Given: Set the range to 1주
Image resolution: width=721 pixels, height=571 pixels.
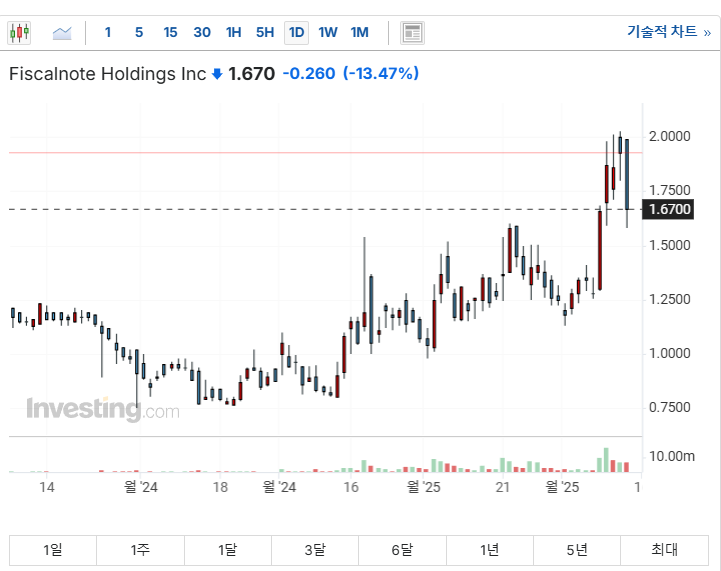Looking at the screenshot, I should (140, 550).
